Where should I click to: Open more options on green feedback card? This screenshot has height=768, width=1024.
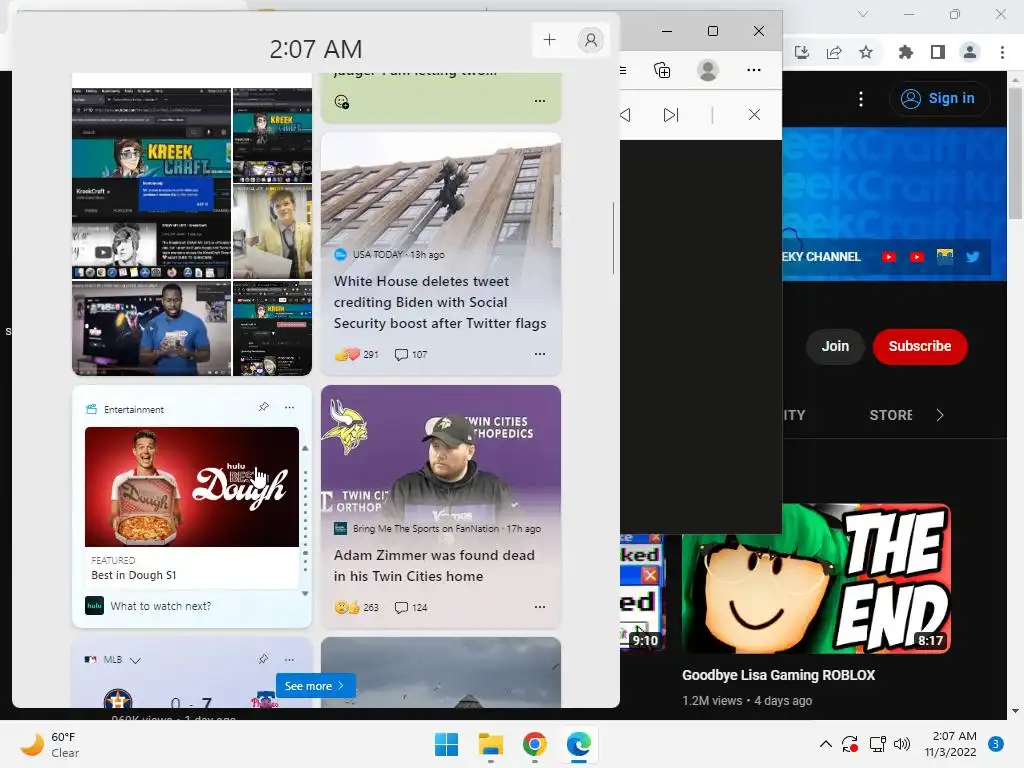tap(540, 101)
